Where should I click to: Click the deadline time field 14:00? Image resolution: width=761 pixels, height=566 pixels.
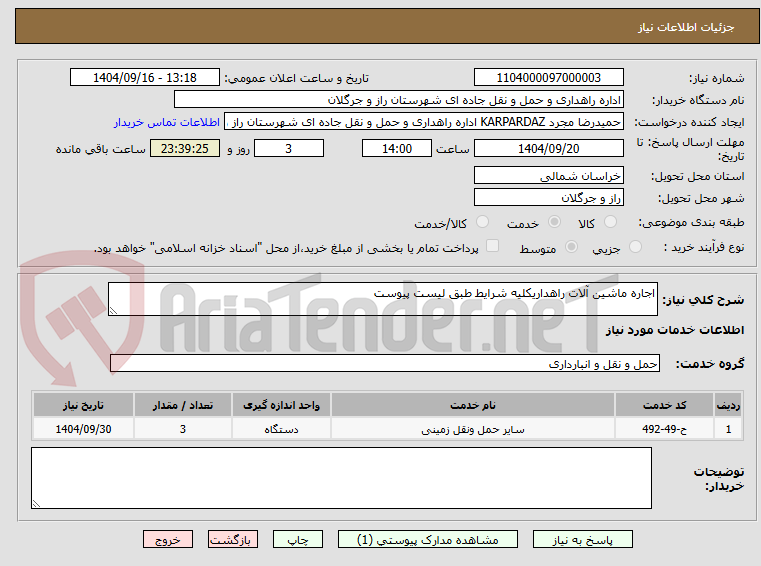(397, 148)
